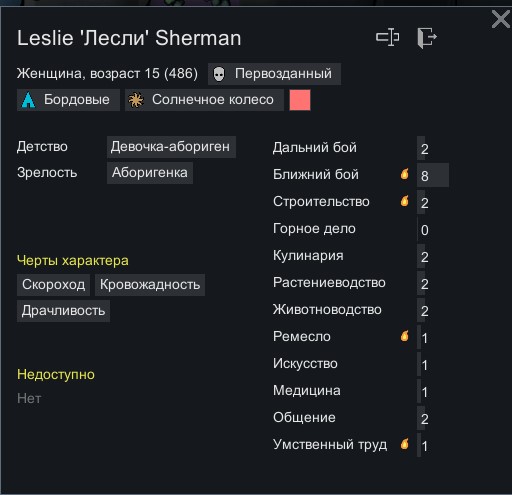Select the Кровожадность trait tag
Viewport: 512px width, 495px height.
point(150,285)
